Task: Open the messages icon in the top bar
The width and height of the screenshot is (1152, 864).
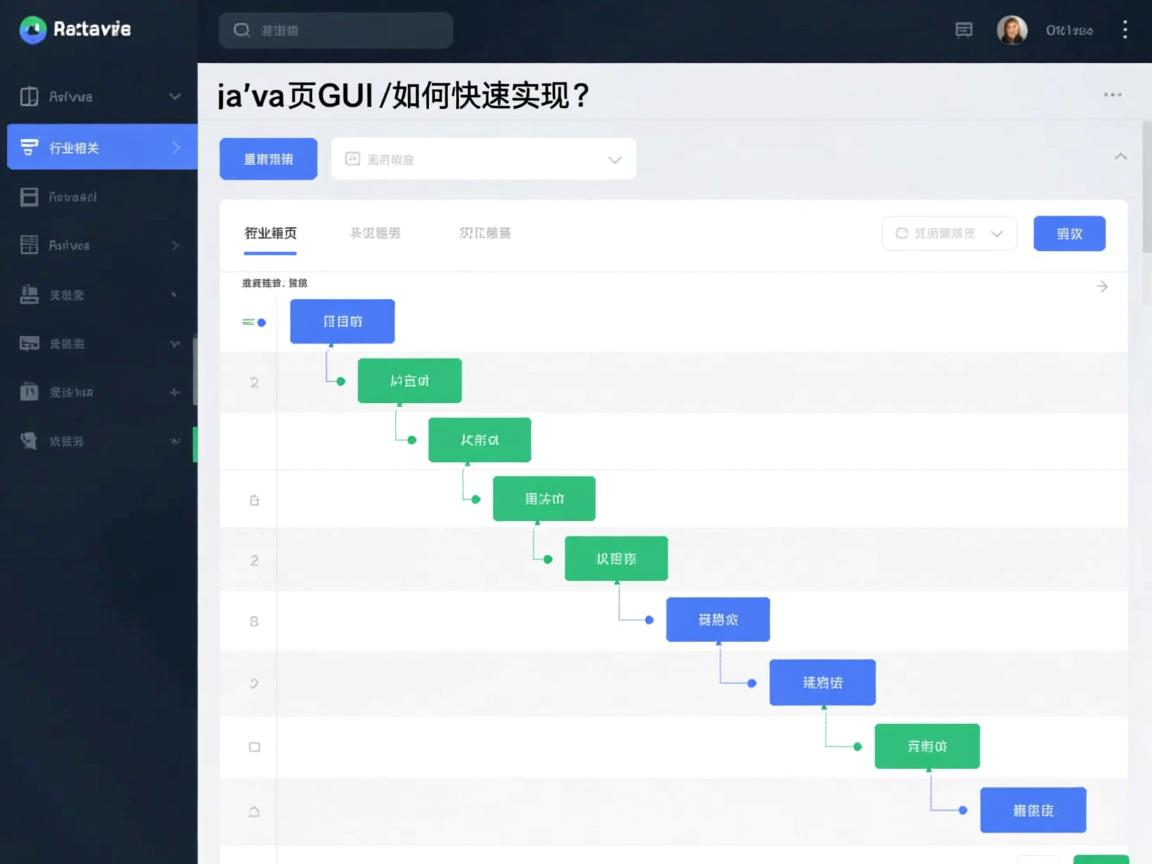Action: (x=963, y=30)
